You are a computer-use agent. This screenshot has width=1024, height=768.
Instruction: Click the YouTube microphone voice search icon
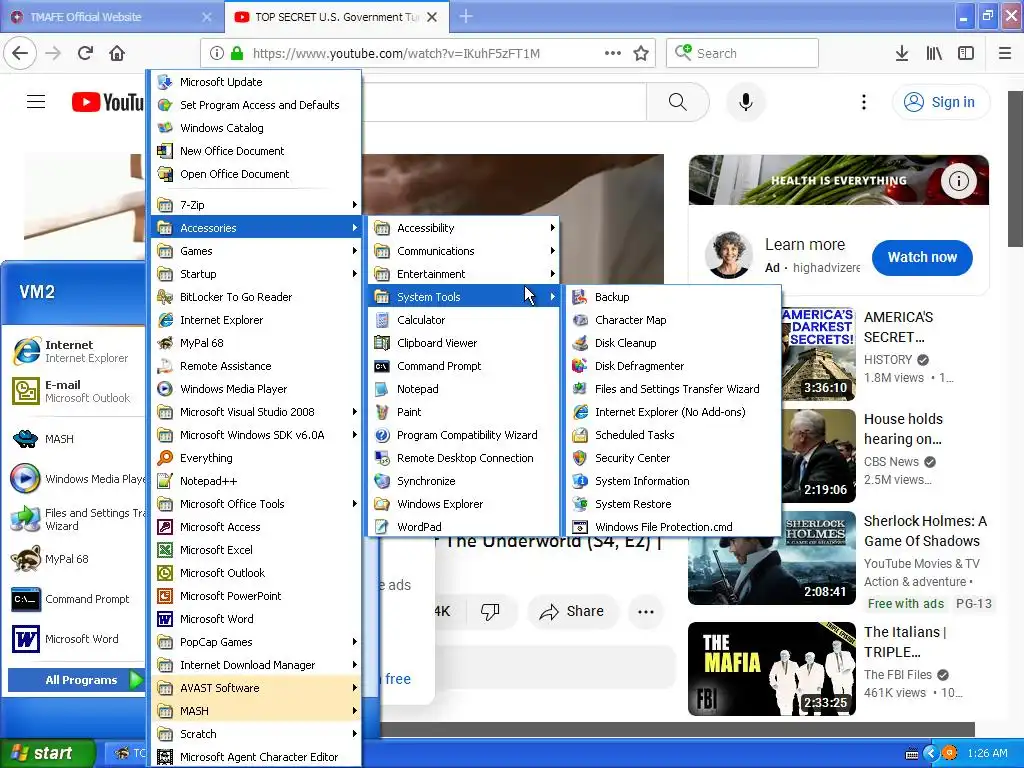(x=745, y=102)
